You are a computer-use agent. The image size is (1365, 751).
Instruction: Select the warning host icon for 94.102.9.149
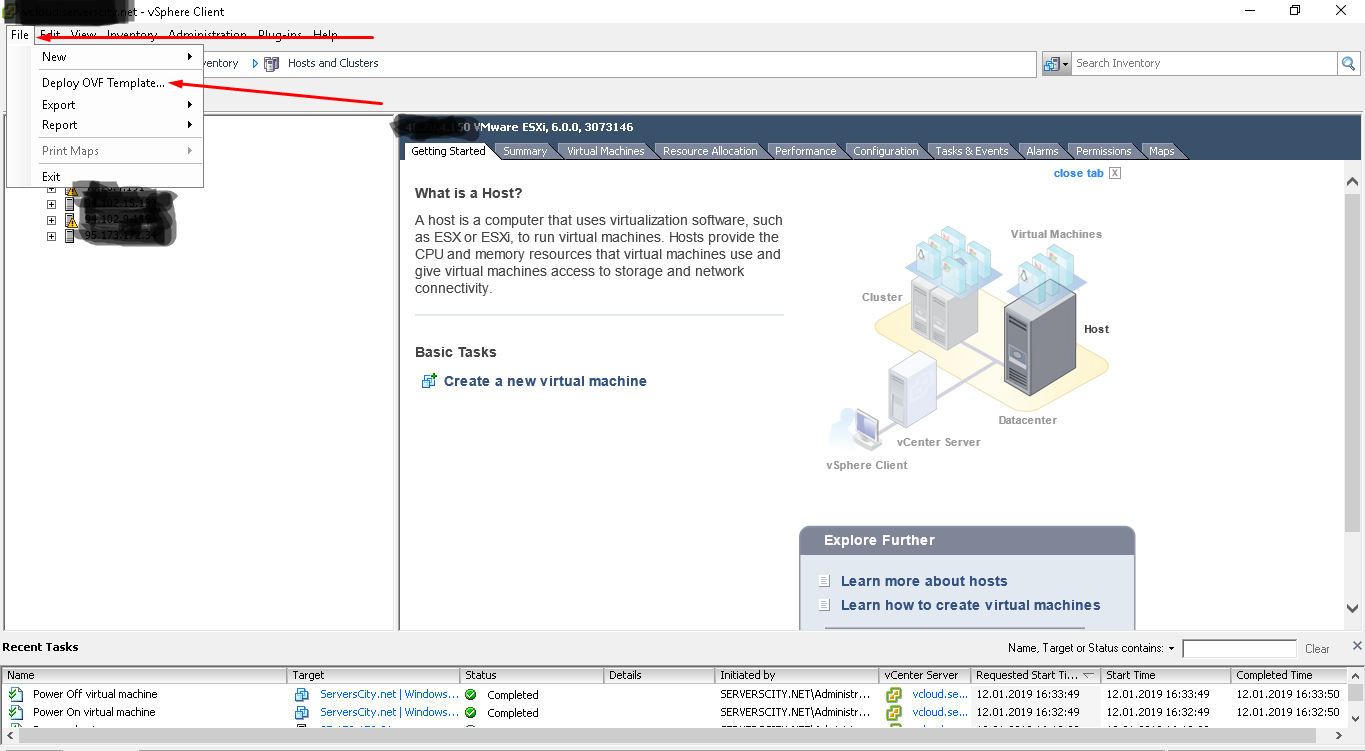tap(70, 220)
